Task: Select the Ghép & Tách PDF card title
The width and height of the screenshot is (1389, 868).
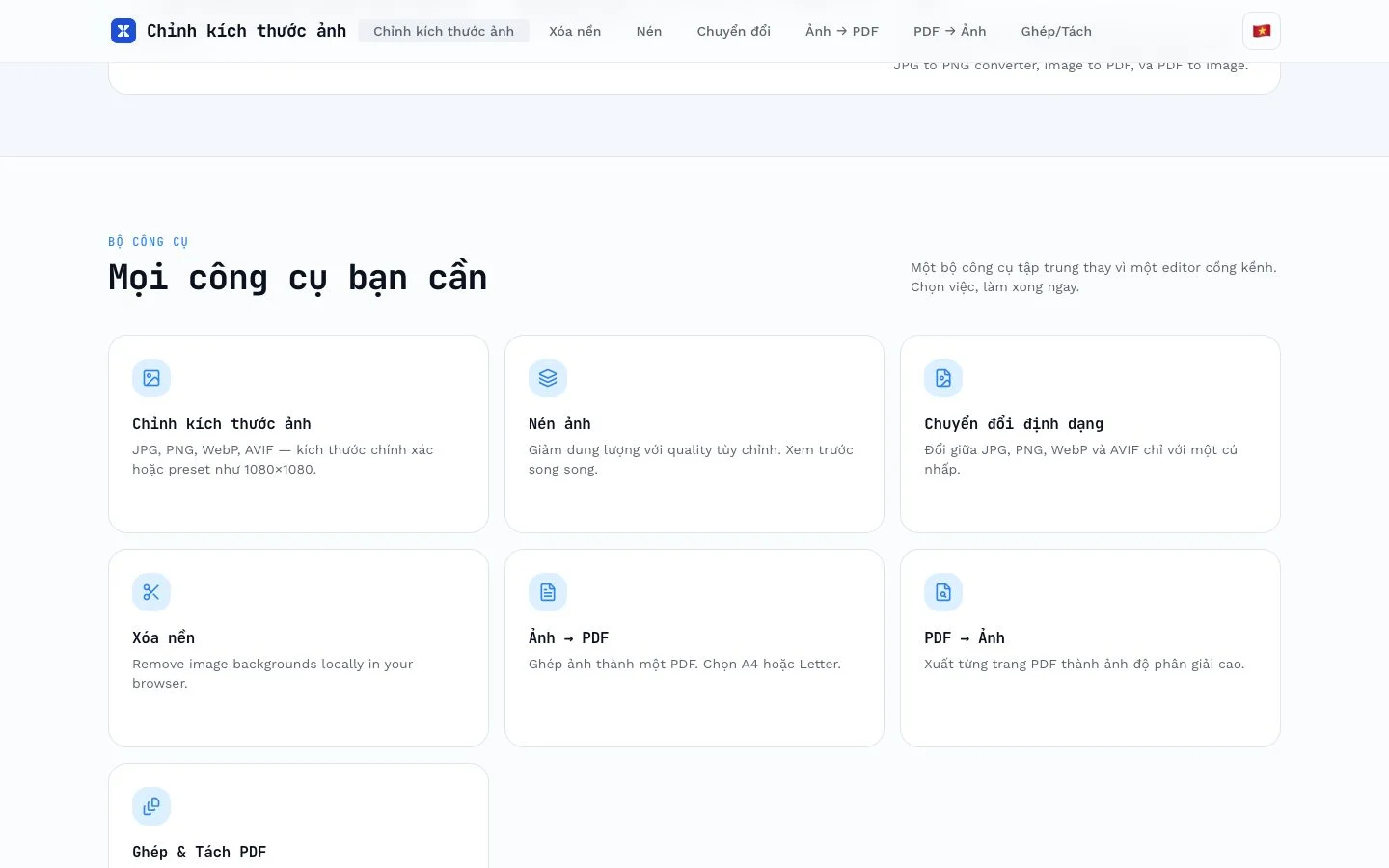Action: 199,852
